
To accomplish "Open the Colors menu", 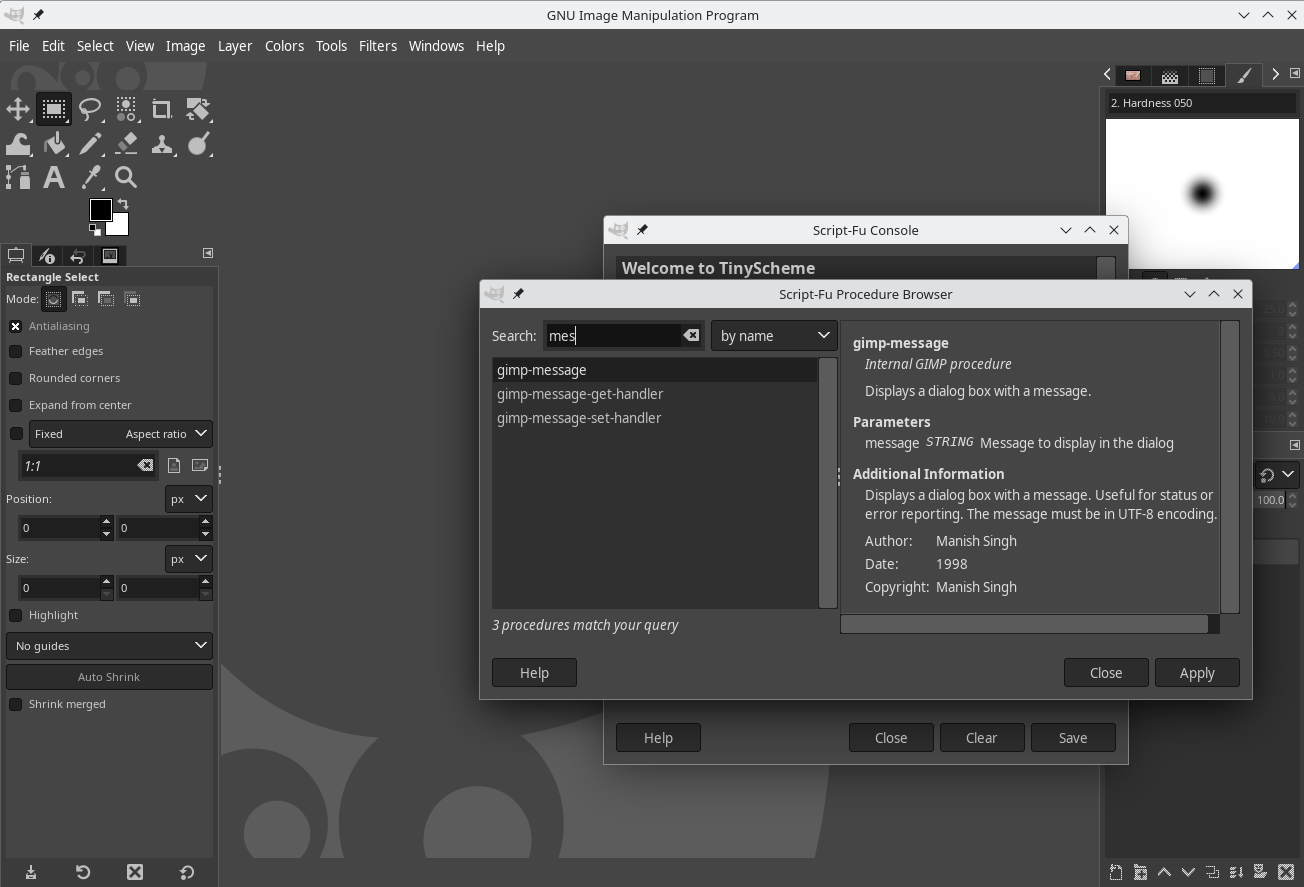I will click(284, 46).
